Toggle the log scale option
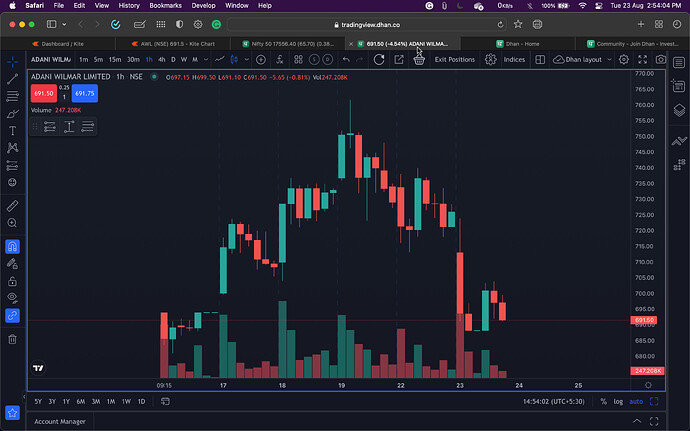This screenshot has height=431, width=690. tap(618, 402)
